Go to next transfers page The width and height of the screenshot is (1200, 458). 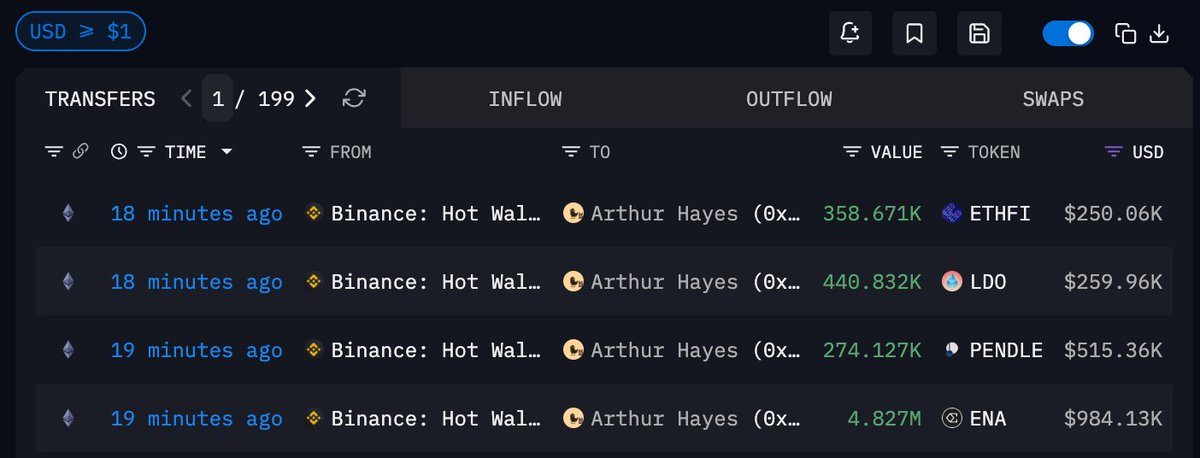click(x=310, y=98)
